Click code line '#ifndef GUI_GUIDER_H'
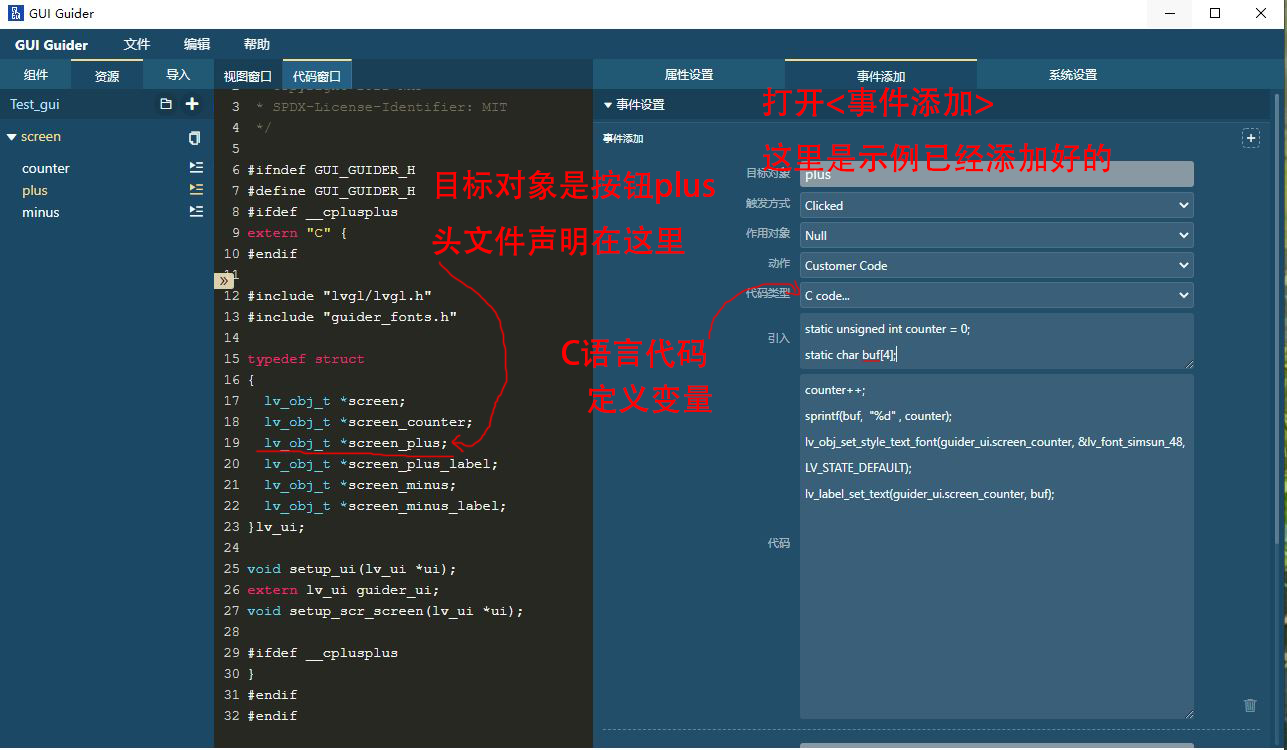The image size is (1287, 750). 331,170
